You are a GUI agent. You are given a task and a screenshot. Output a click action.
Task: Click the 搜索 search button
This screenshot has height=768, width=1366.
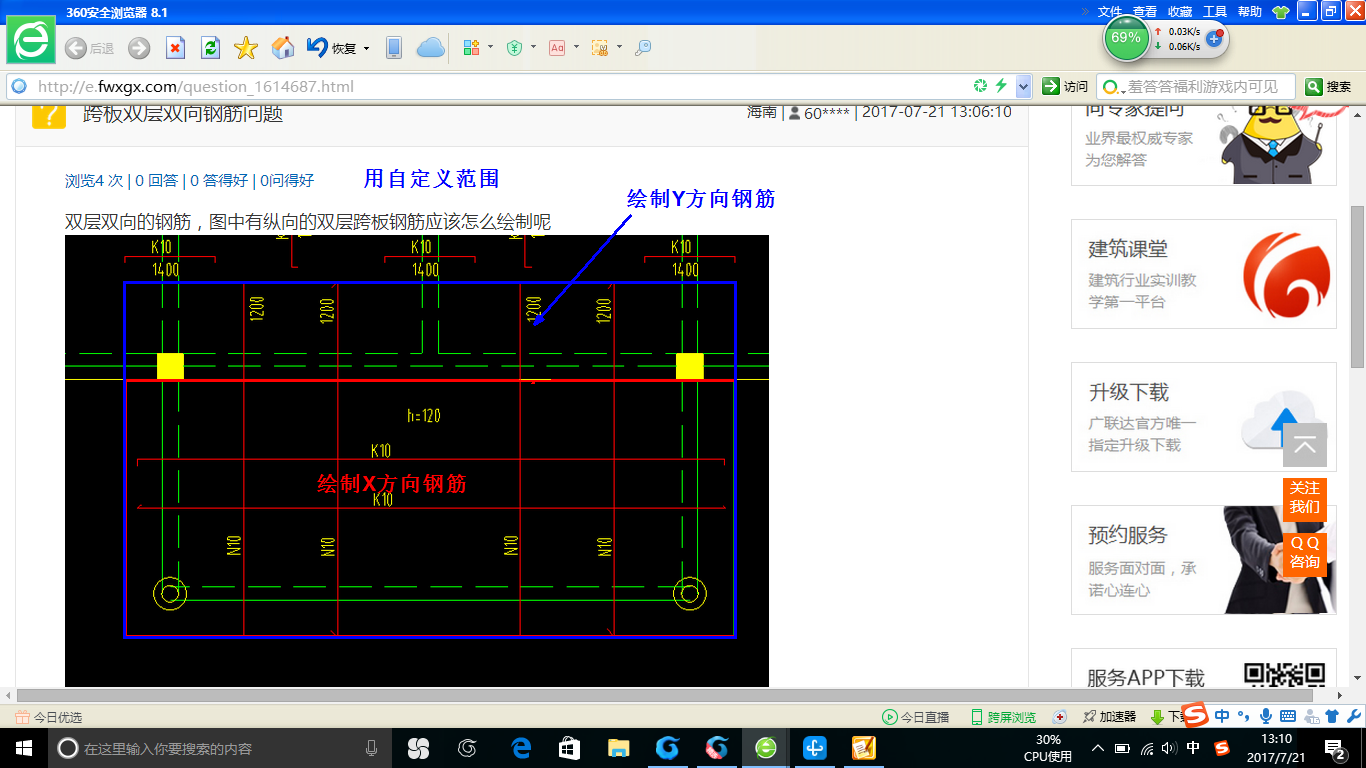point(1329,87)
